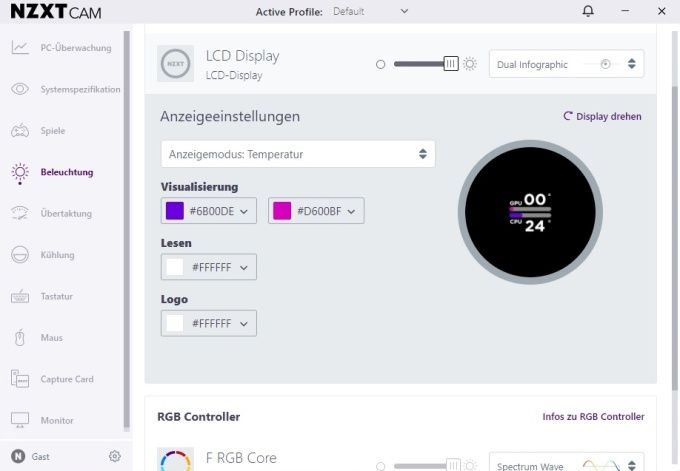
Task: Click Display drehen to rotate display
Action: tap(602, 116)
